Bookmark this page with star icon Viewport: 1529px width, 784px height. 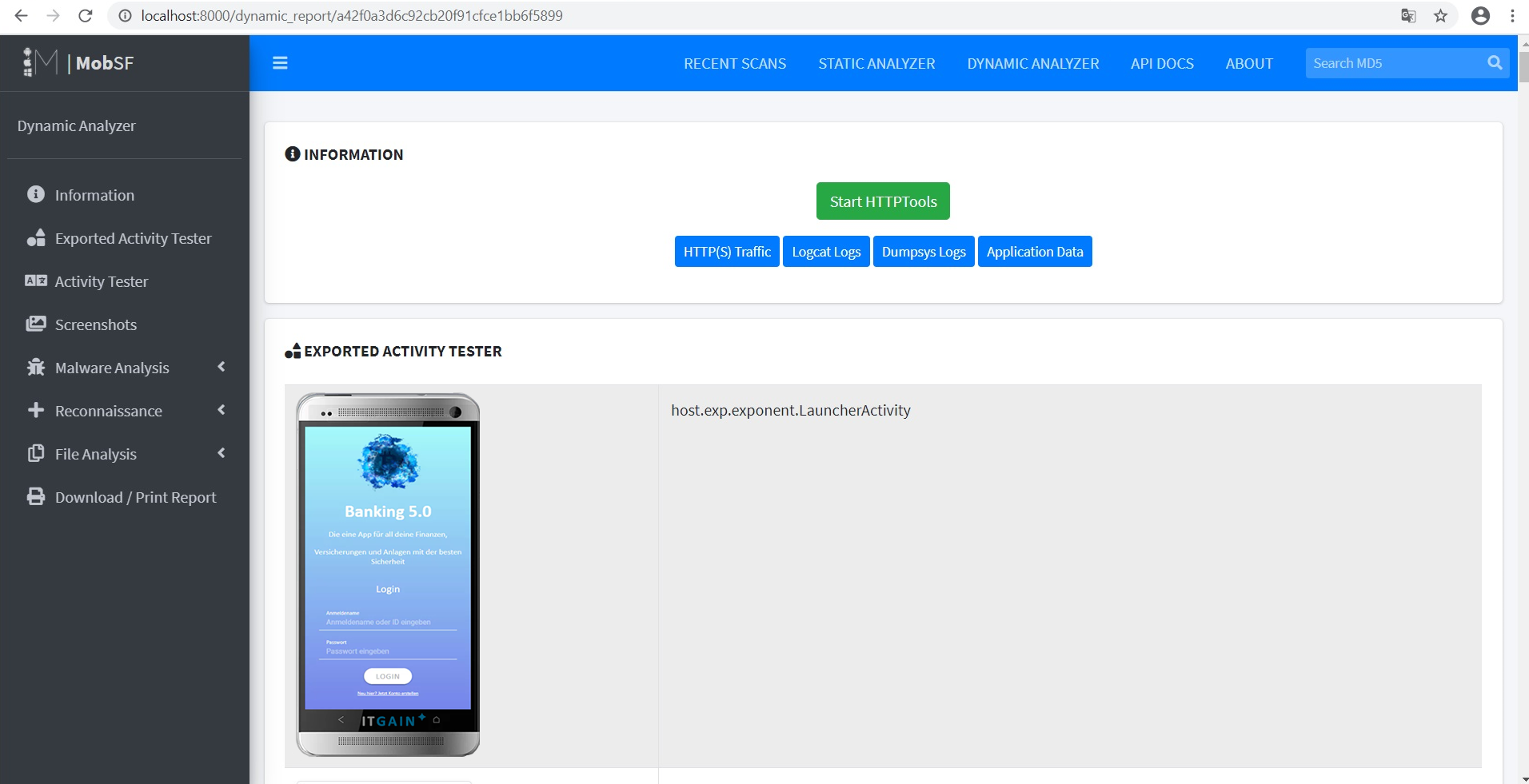coord(1440,15)
